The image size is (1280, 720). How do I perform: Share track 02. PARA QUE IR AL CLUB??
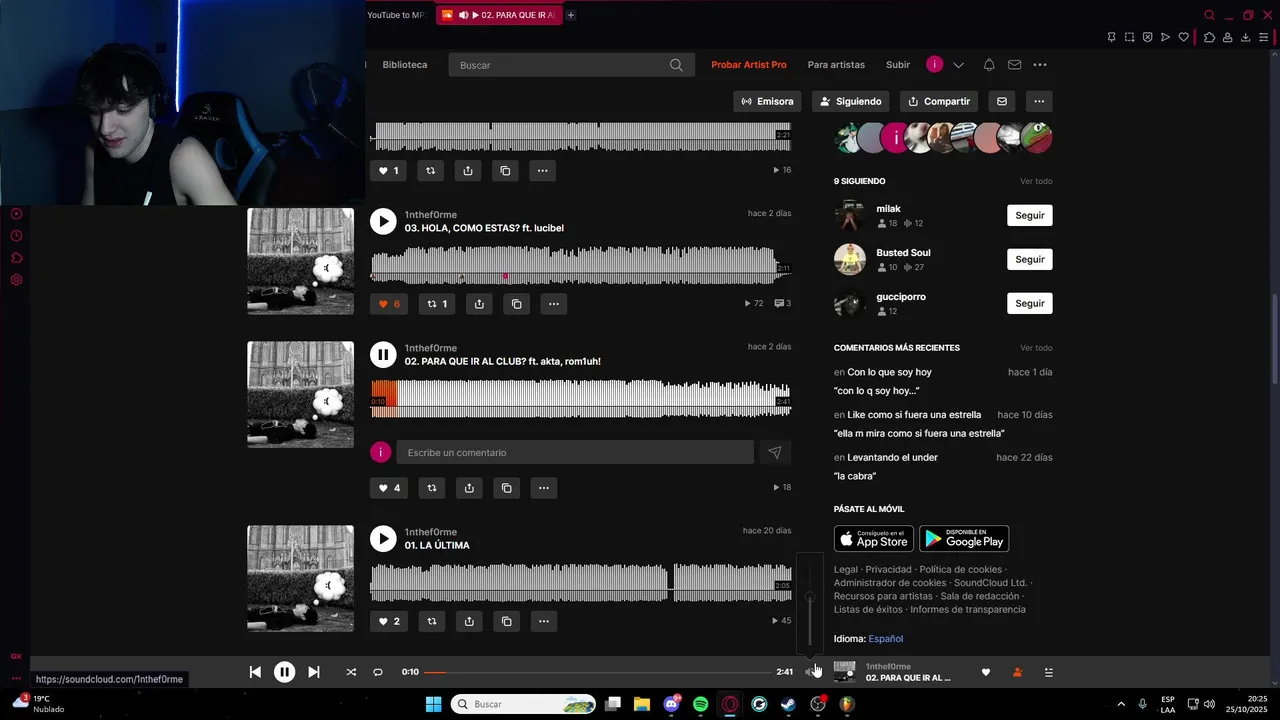click(x=469, y=488)
